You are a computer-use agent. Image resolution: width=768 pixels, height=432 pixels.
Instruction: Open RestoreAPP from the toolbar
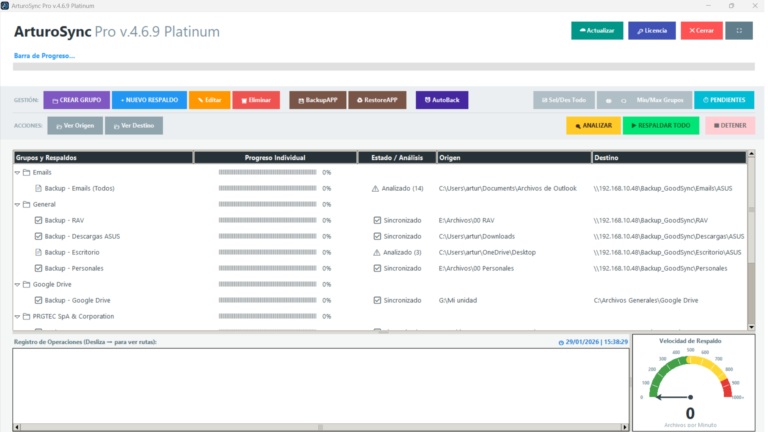pyautogui.click(x=377, y=100)
